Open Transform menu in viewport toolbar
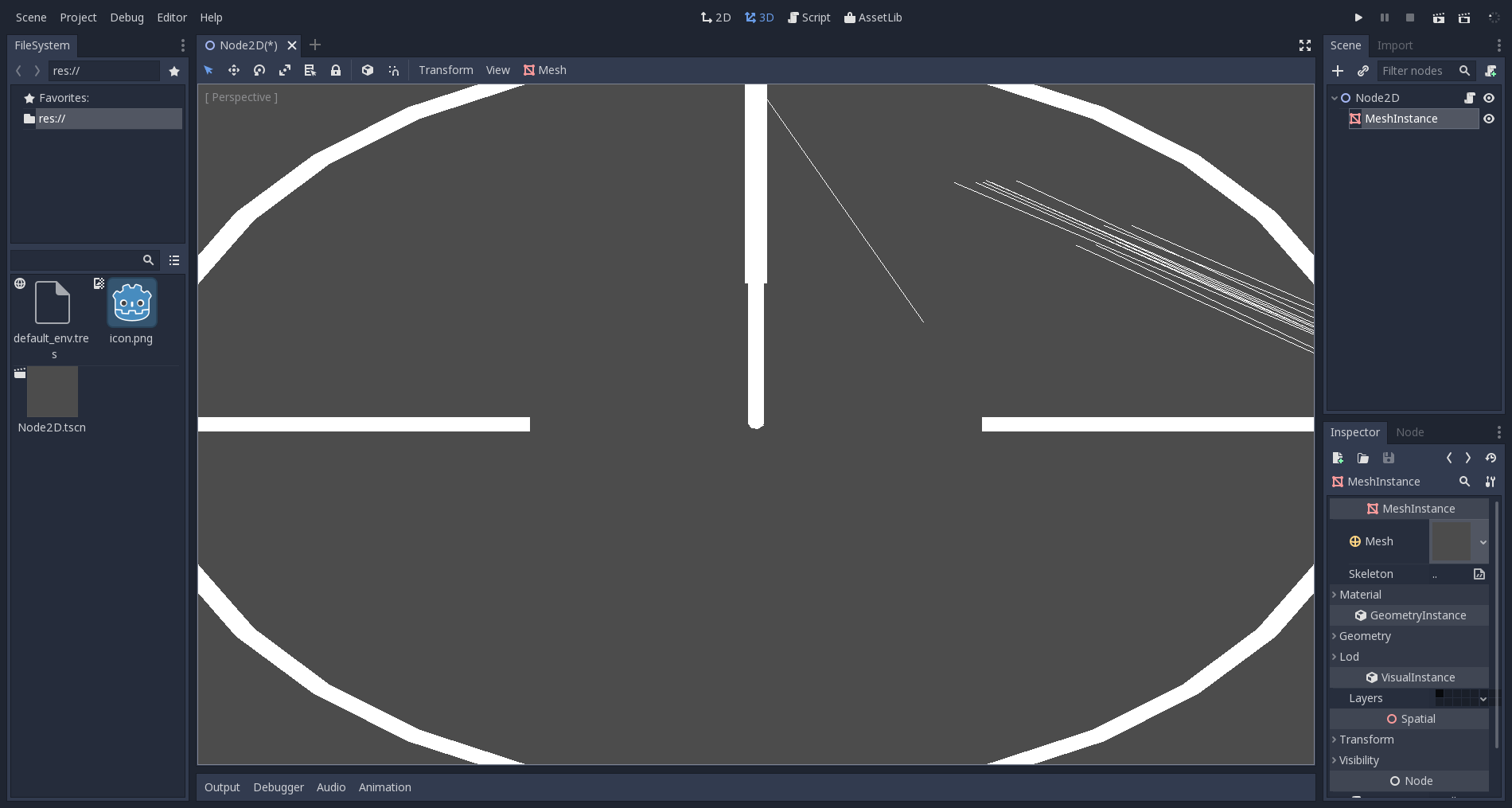Viewport: 1512px width, 808px height. [x=446, y=70]
